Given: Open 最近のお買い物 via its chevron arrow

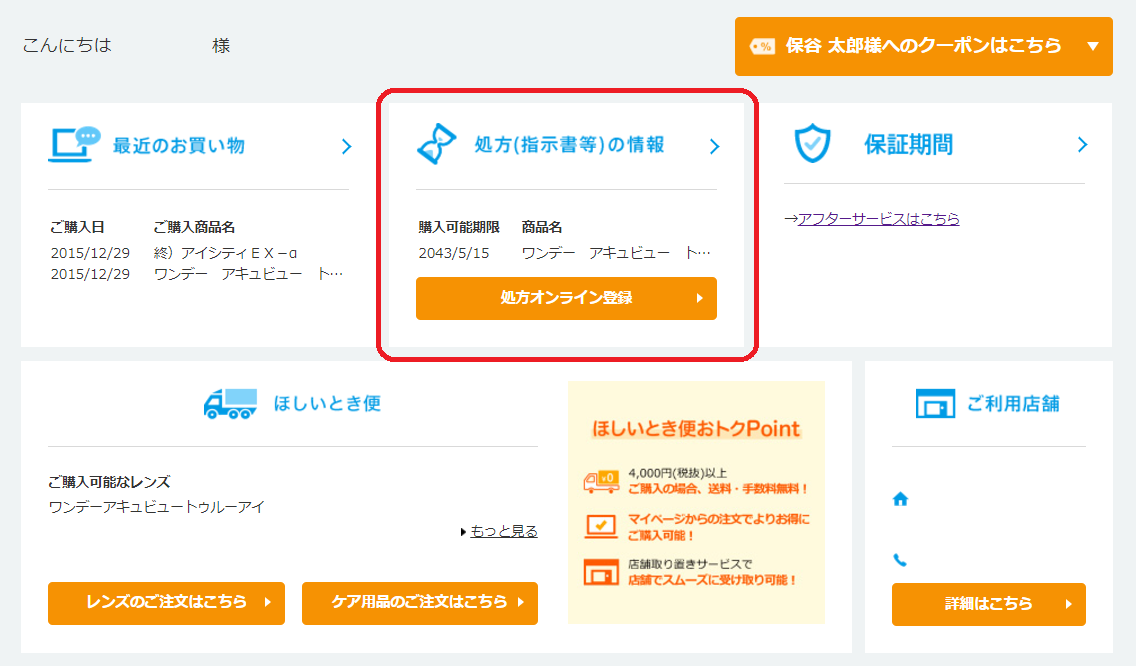Looking at the screenshot, I should [347, 147].
